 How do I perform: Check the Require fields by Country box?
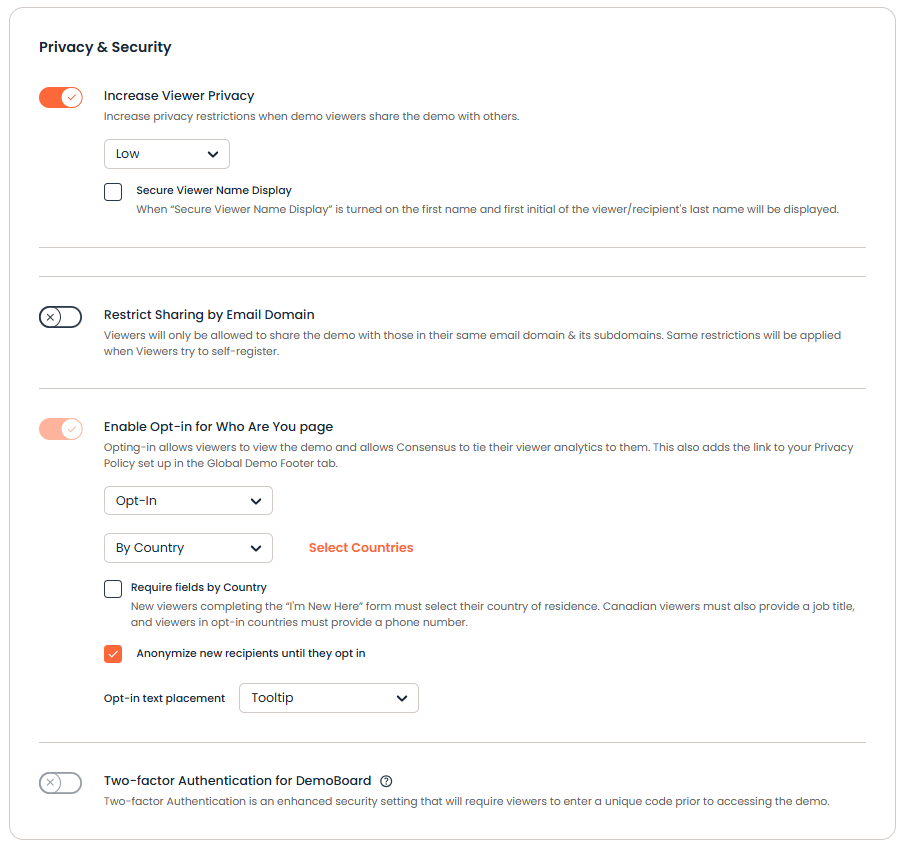113,588
